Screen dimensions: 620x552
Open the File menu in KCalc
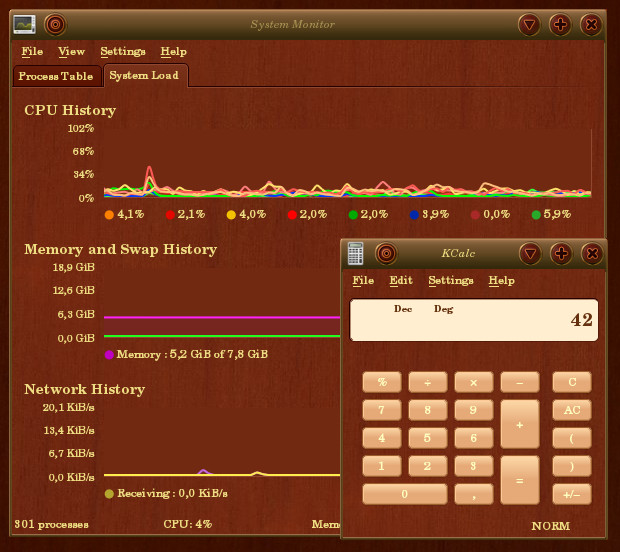(x=363, y=280)
